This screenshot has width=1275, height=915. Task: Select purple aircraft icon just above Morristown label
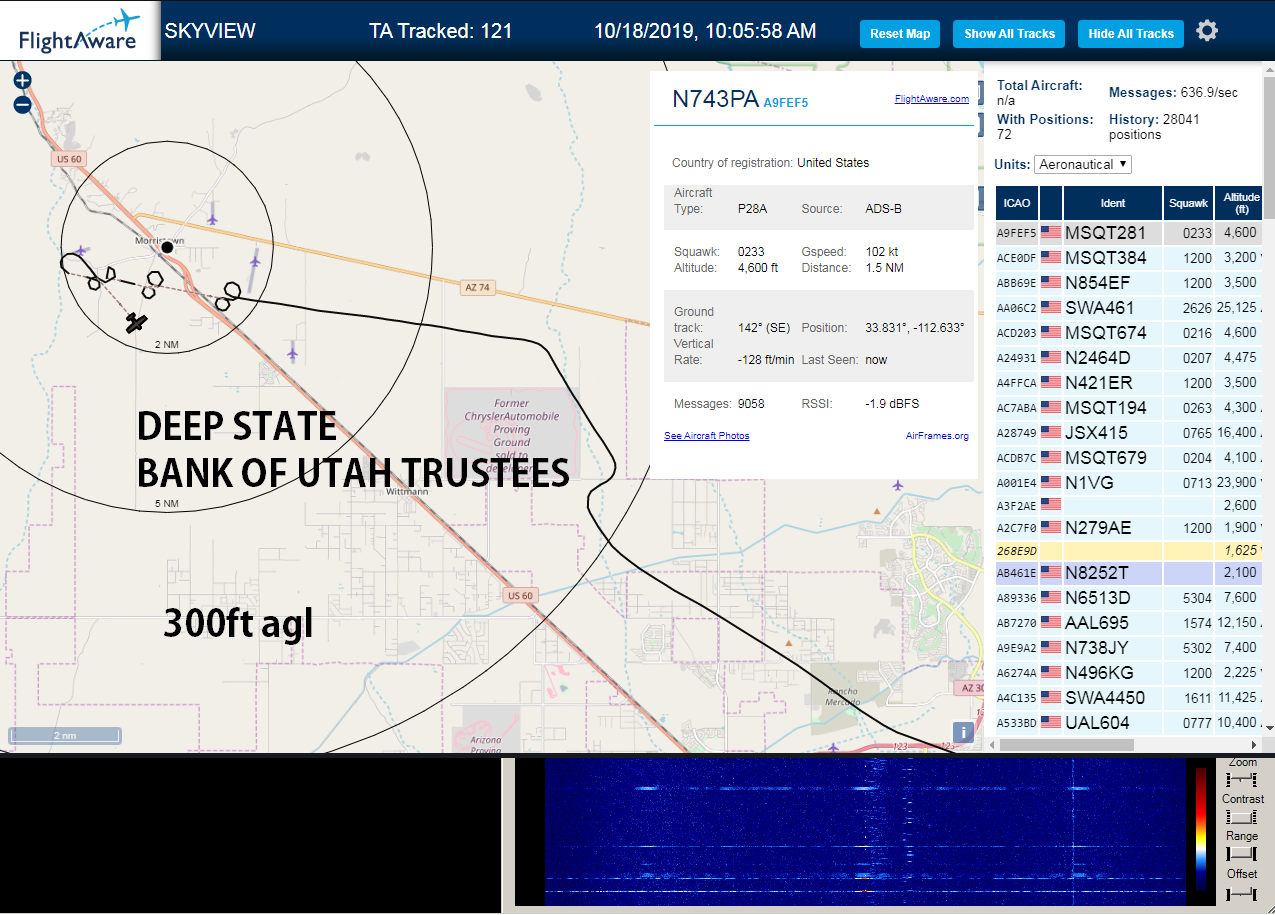point(212,218)
